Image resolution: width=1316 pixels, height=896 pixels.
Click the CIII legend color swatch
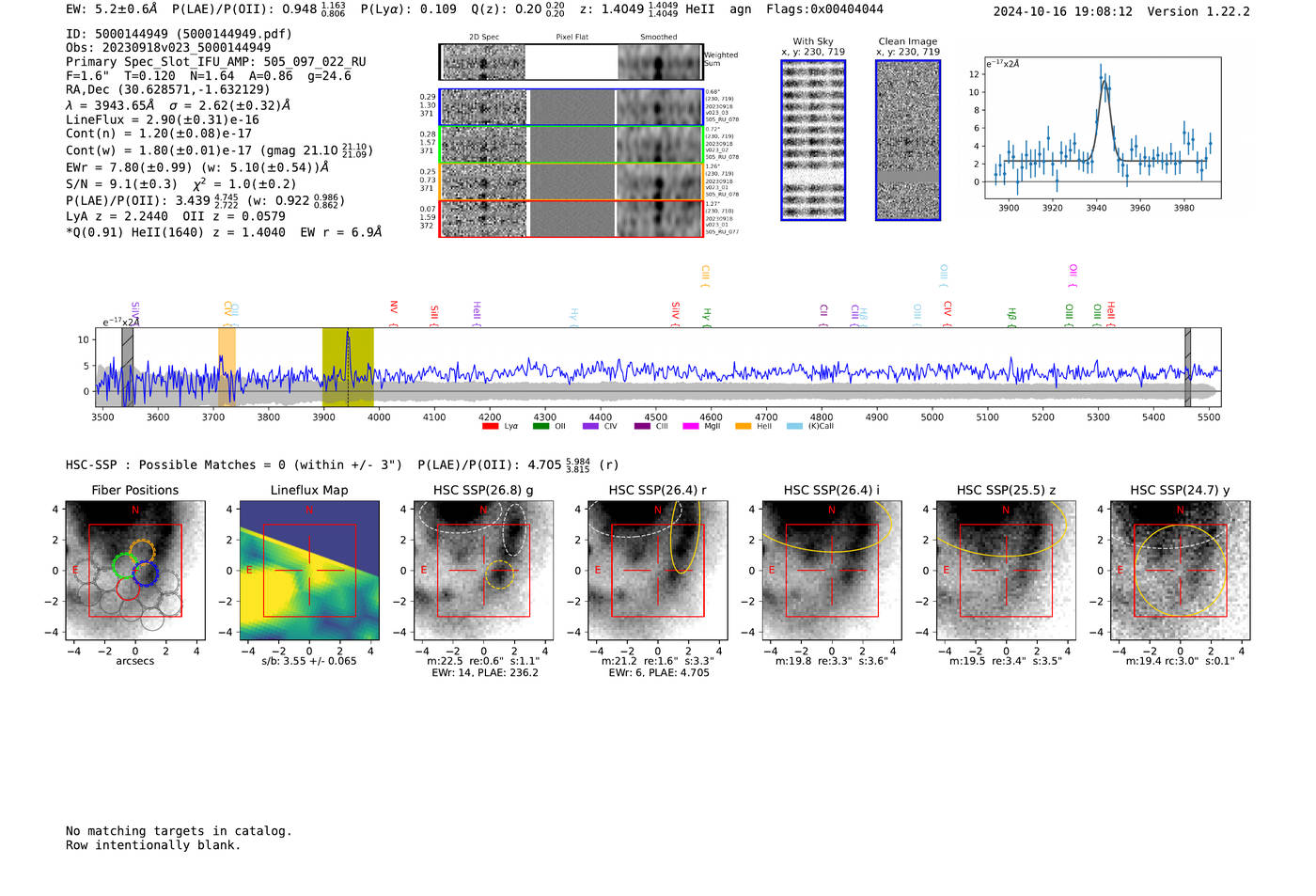[x=642, y=426]
